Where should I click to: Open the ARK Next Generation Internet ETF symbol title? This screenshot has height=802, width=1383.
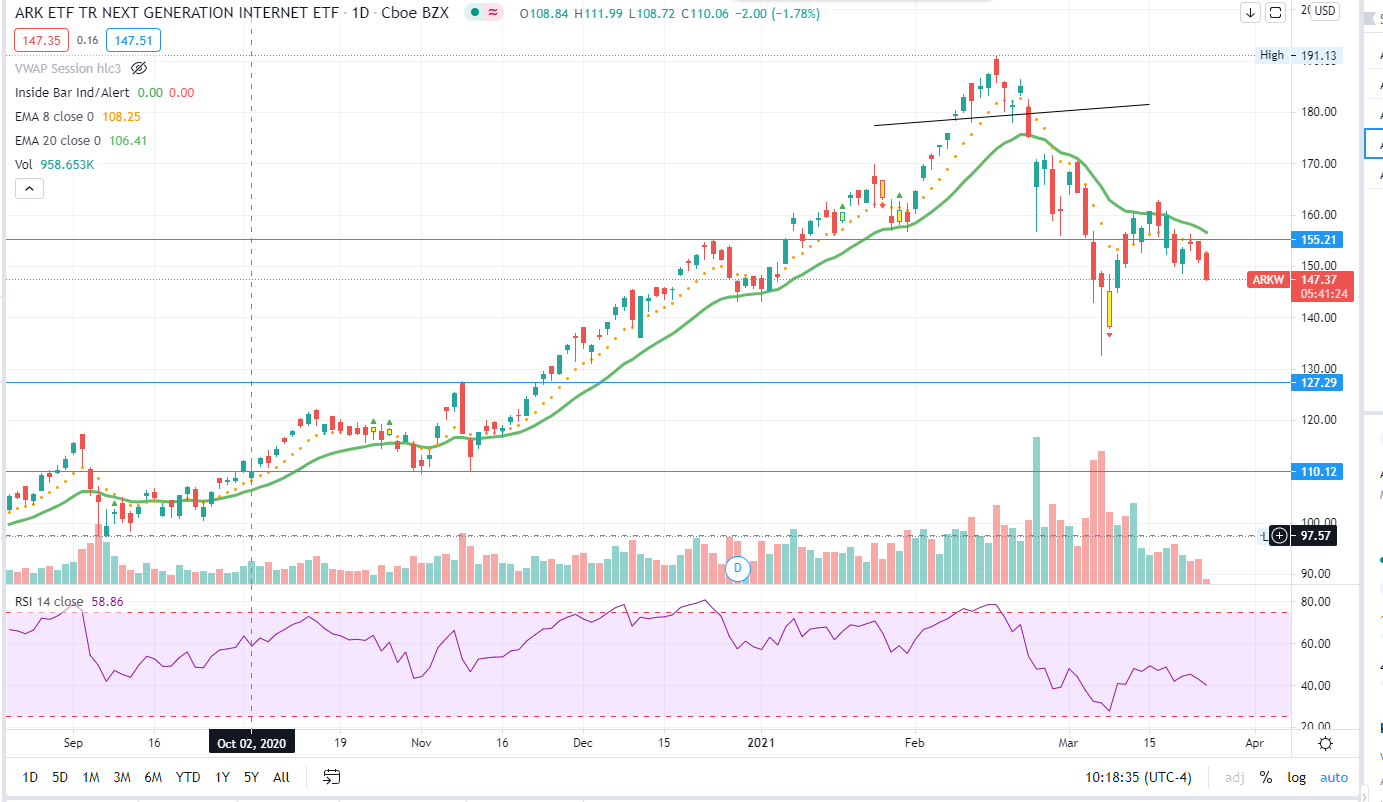click(177, 14)
